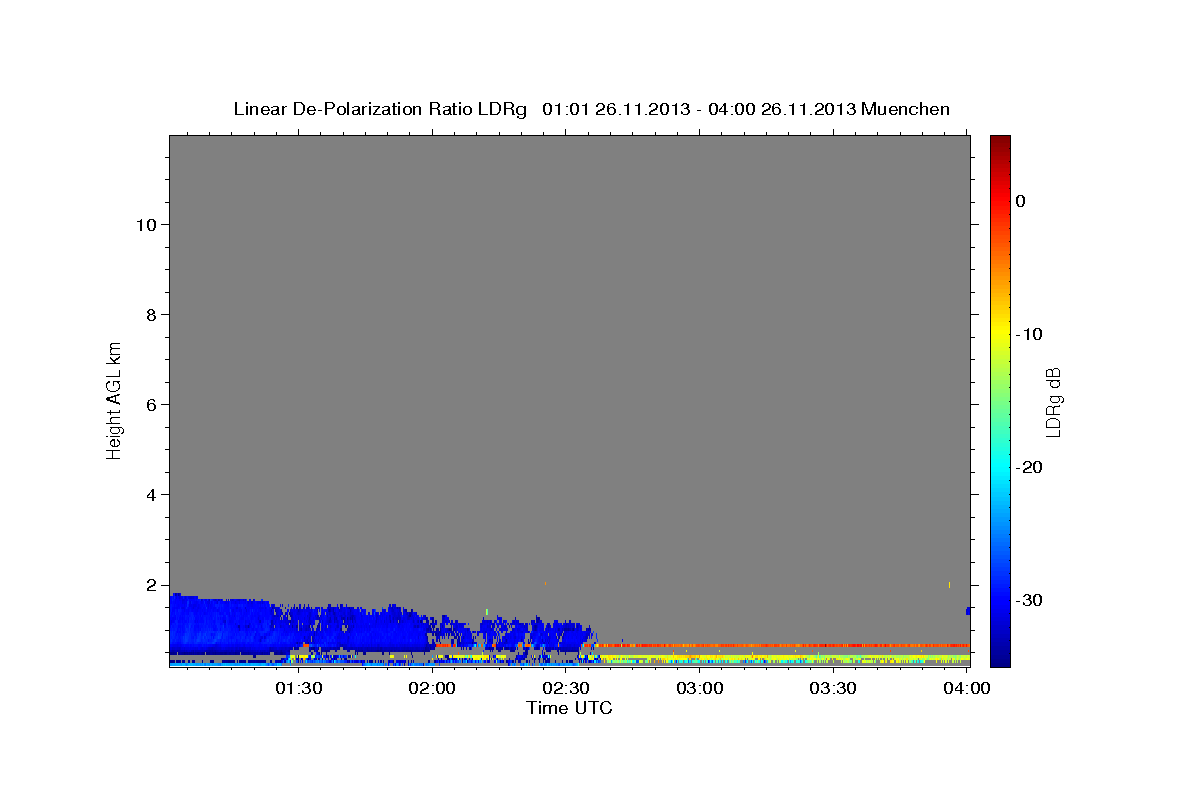Click the small blue echo near 04:00
The height and width of the screenshot is (800, 1200).
pyautogui.click(x=968, y=610)
